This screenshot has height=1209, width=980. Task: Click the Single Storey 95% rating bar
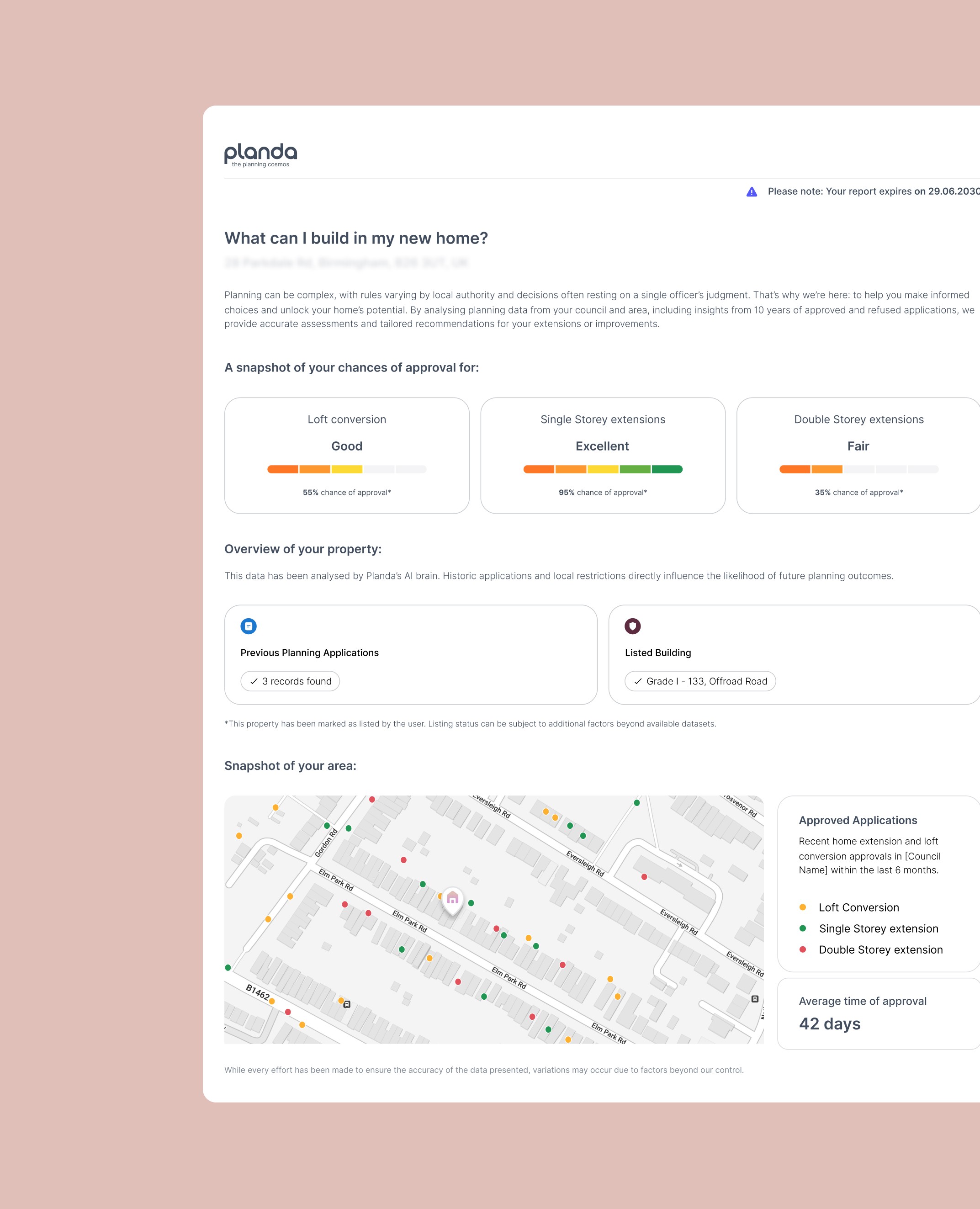click(x=602, y=469)
